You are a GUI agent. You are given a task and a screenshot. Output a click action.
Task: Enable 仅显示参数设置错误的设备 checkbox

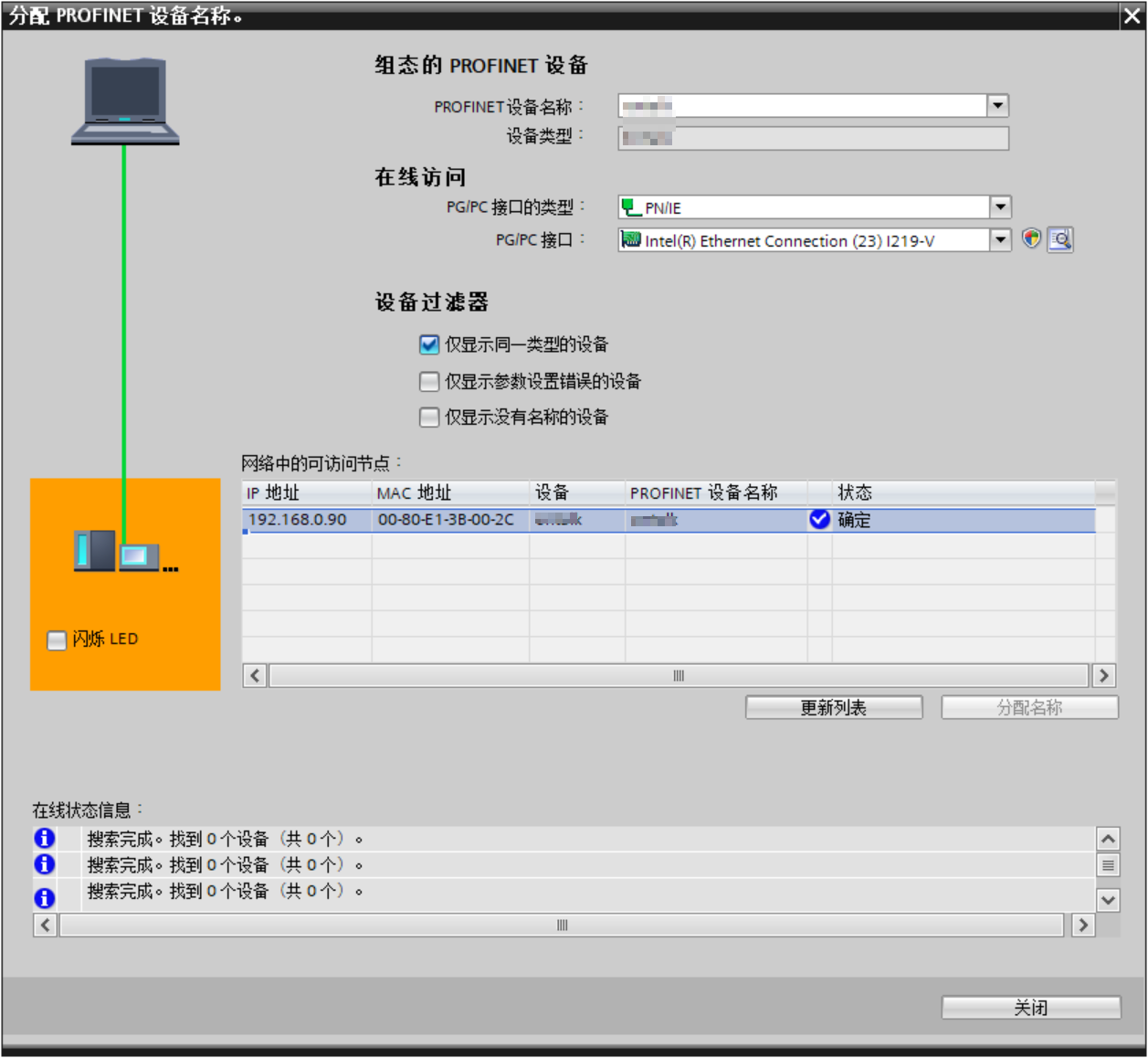tap(428, 381)
